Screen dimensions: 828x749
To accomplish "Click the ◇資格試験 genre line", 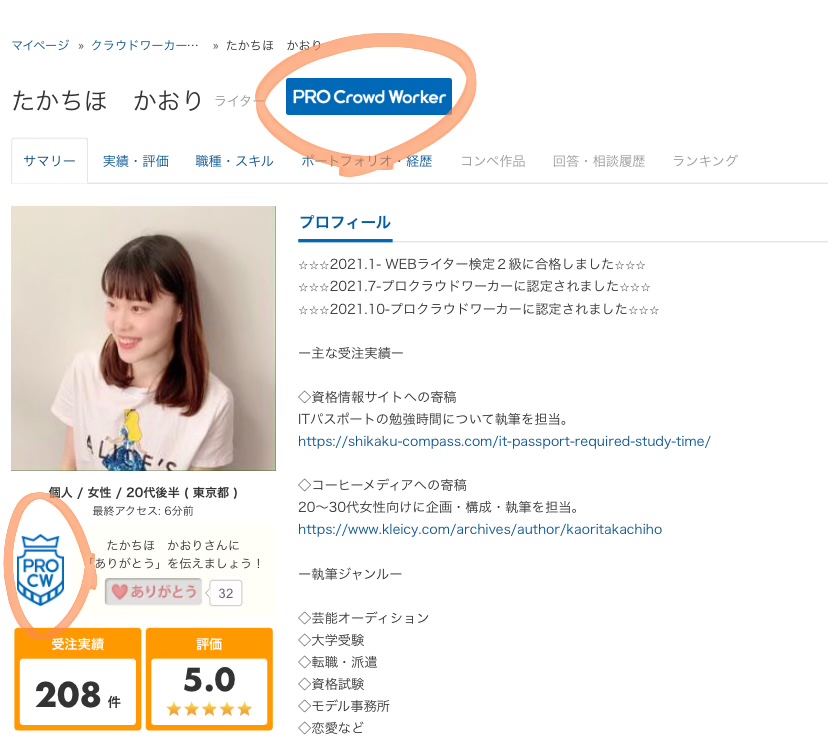I will pos(331,684).
